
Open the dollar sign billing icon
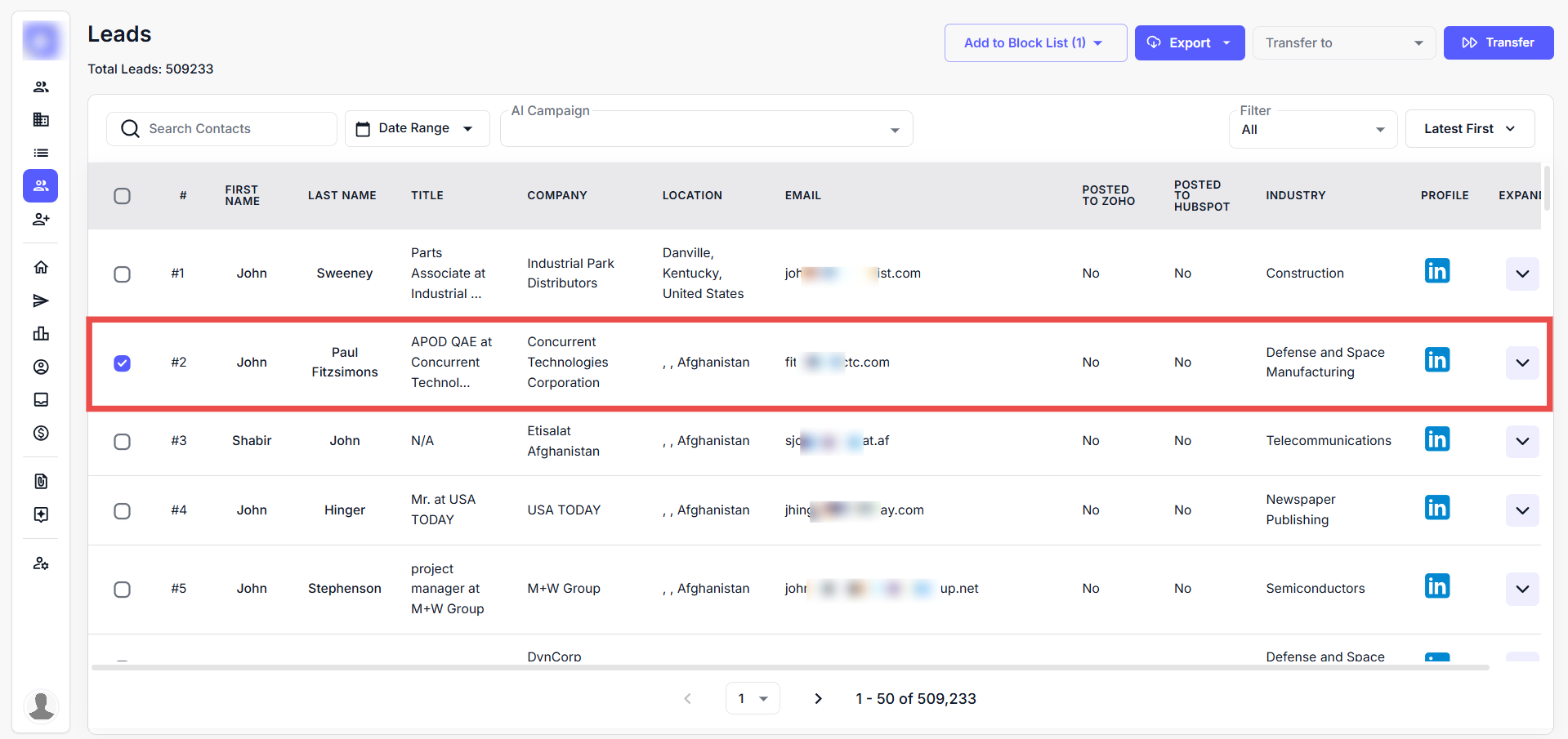coord(41,433)
